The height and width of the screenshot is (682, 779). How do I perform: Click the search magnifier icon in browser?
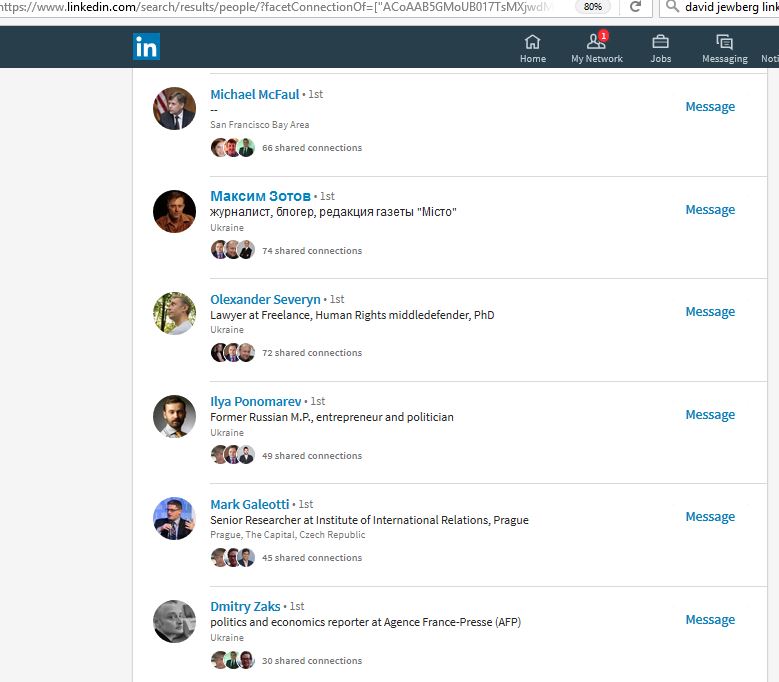tap(672, 6)
